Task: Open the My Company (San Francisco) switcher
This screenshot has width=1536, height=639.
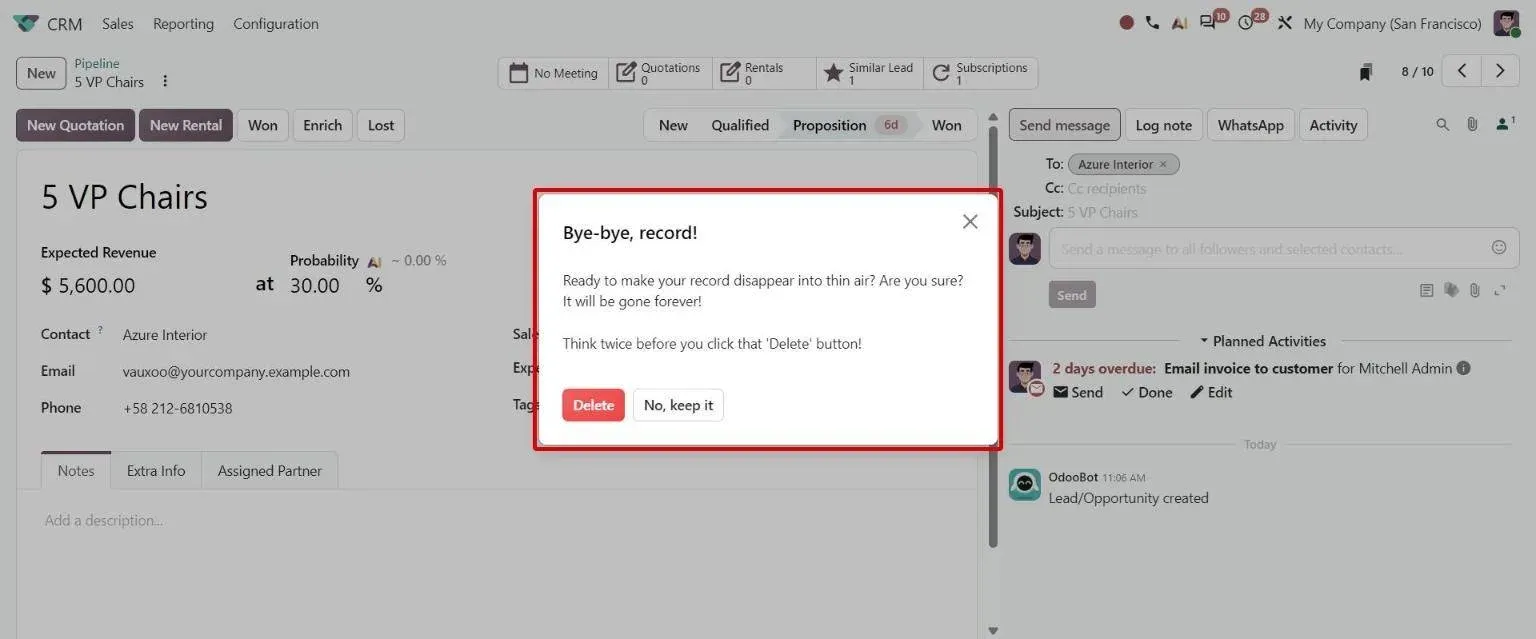Action: 1392,23
